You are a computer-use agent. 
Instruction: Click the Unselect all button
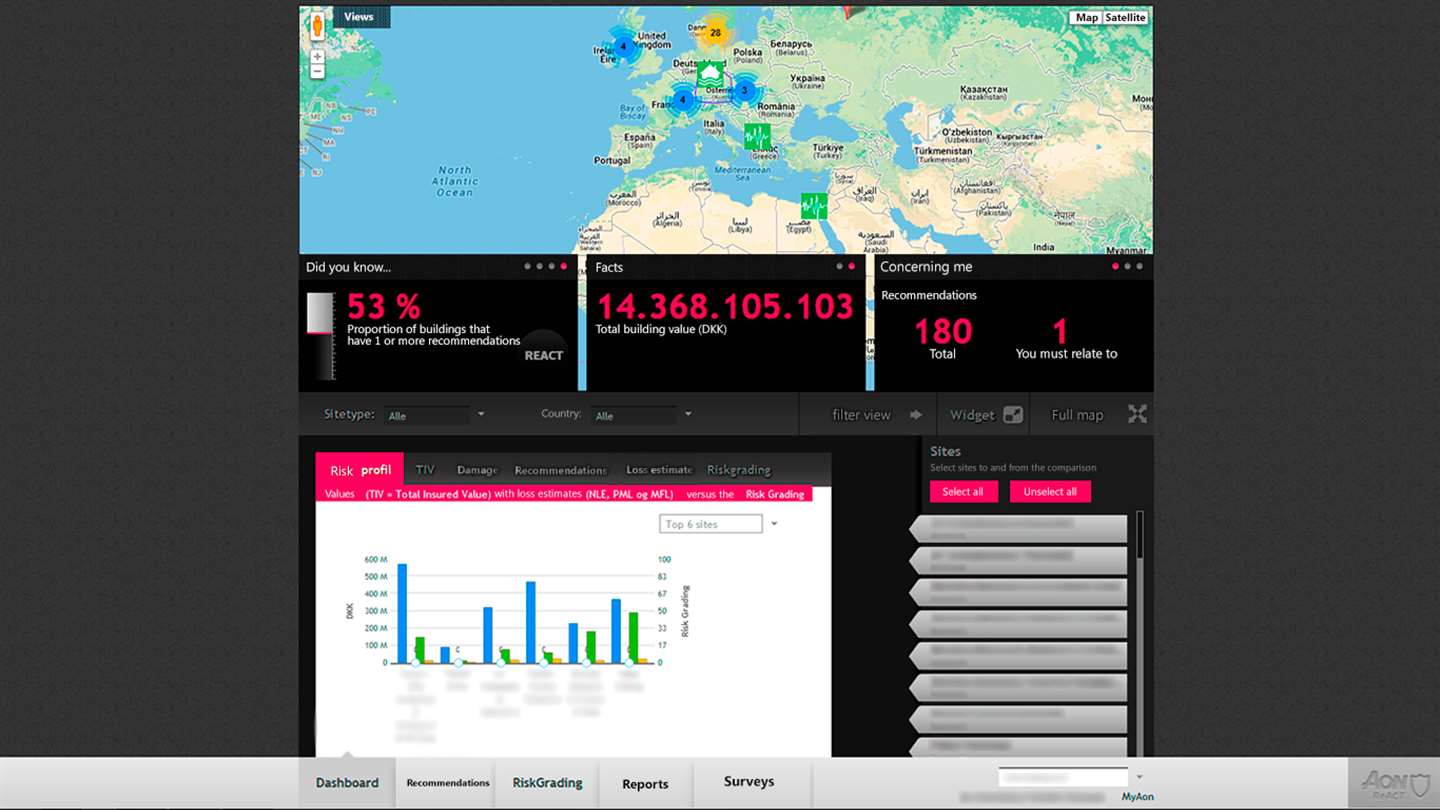click(1050, 491)
